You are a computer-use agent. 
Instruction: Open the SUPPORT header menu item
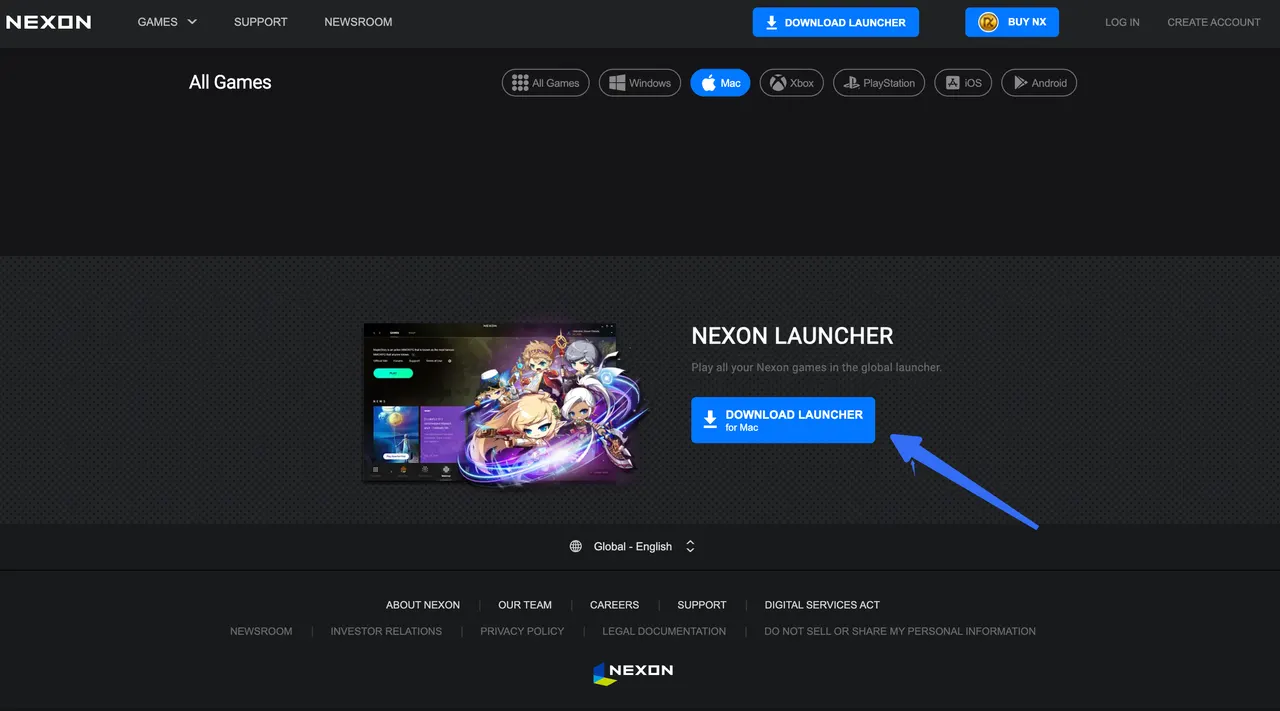[261, 22]
